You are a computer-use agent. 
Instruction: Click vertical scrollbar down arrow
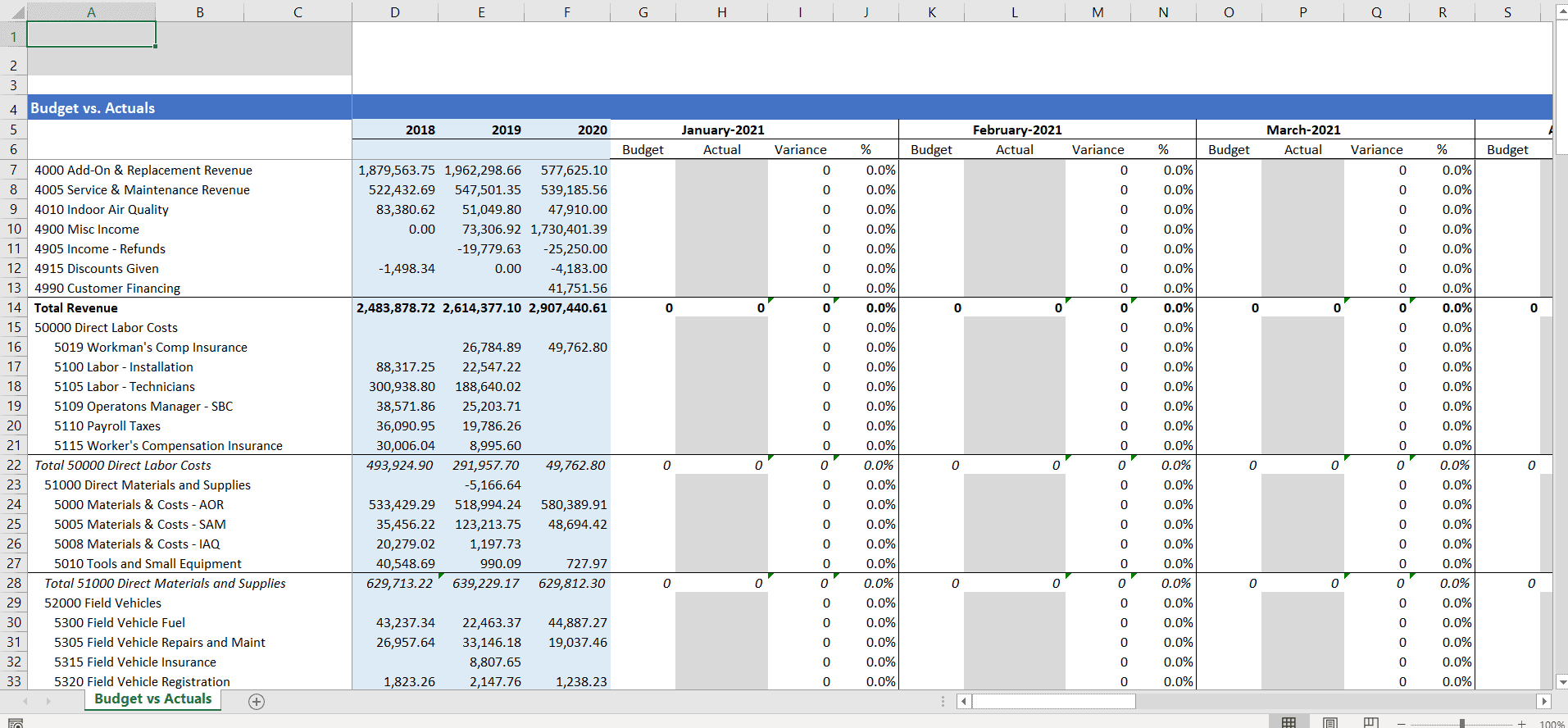coord(1562,681)
